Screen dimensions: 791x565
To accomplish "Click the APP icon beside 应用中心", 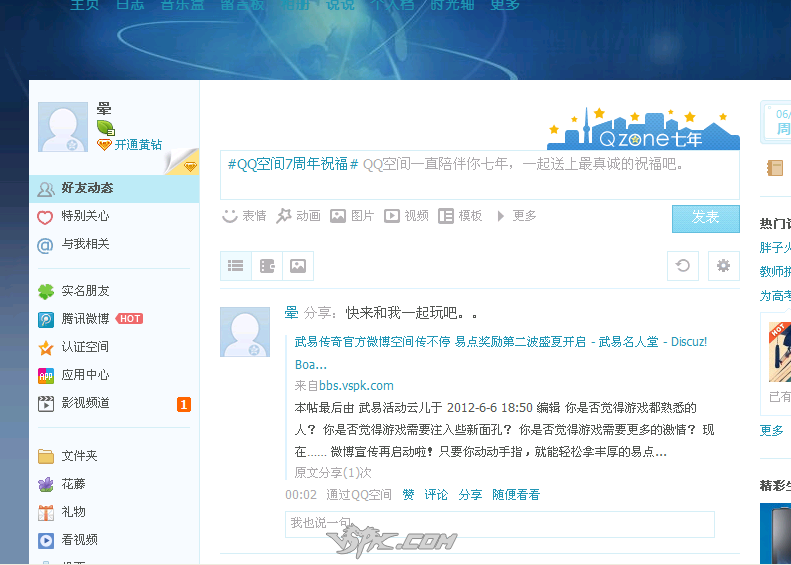I will [x=45, y=376].
